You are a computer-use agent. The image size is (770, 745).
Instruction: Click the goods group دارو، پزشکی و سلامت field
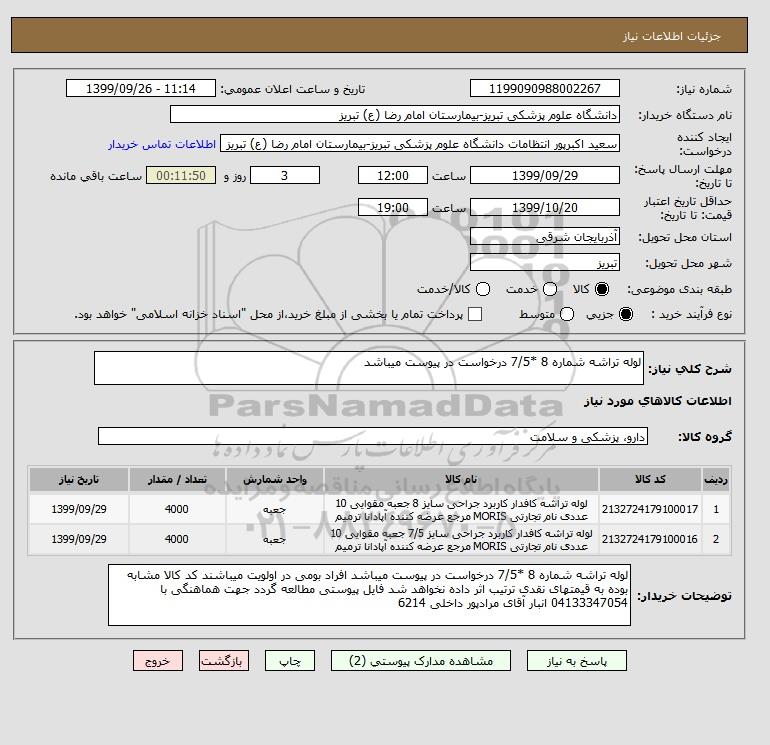click(373, 437)
